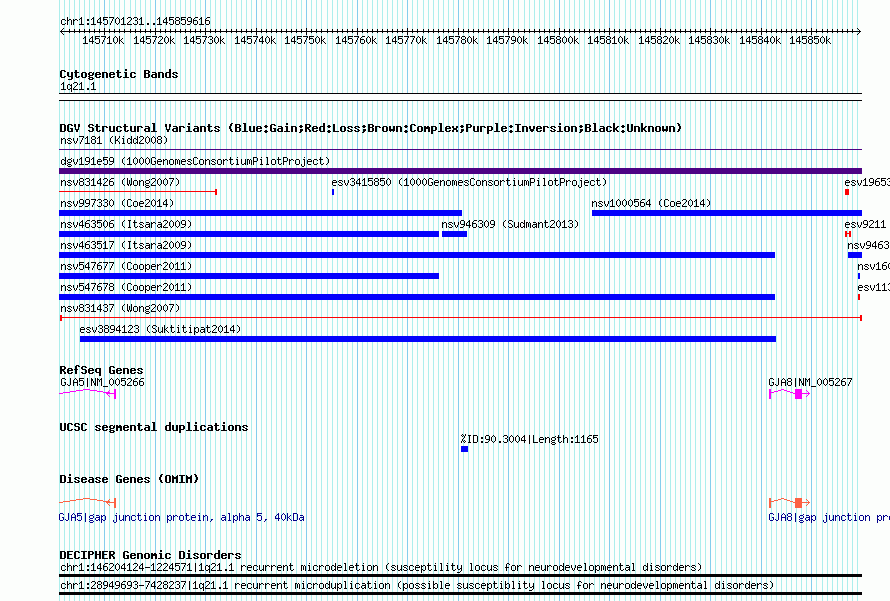Click the 1q21.1 cytogenetic band label

pyautogui.click(x=78, y=86)
